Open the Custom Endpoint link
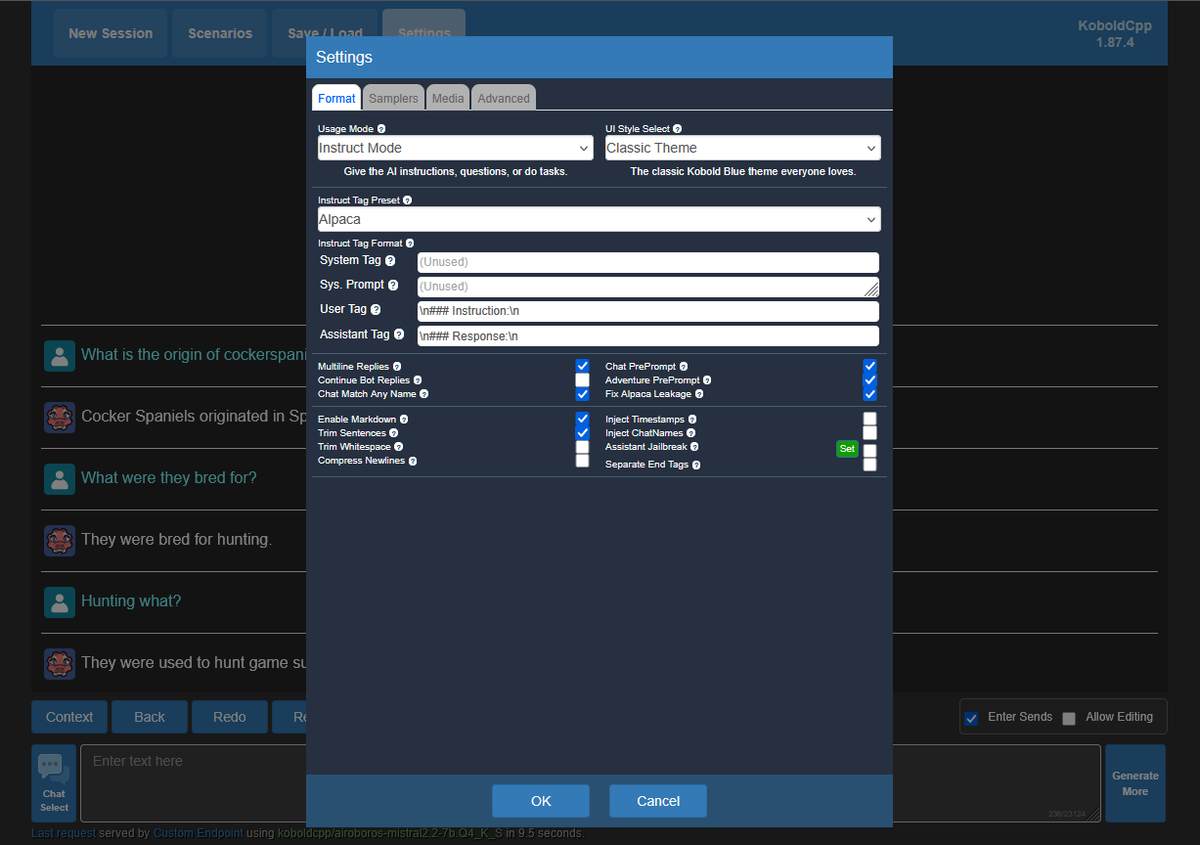 [x=198, y=833]
